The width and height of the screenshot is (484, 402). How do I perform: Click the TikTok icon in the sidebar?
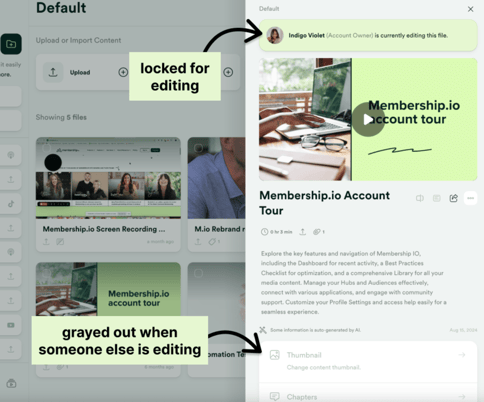(11, 204)
